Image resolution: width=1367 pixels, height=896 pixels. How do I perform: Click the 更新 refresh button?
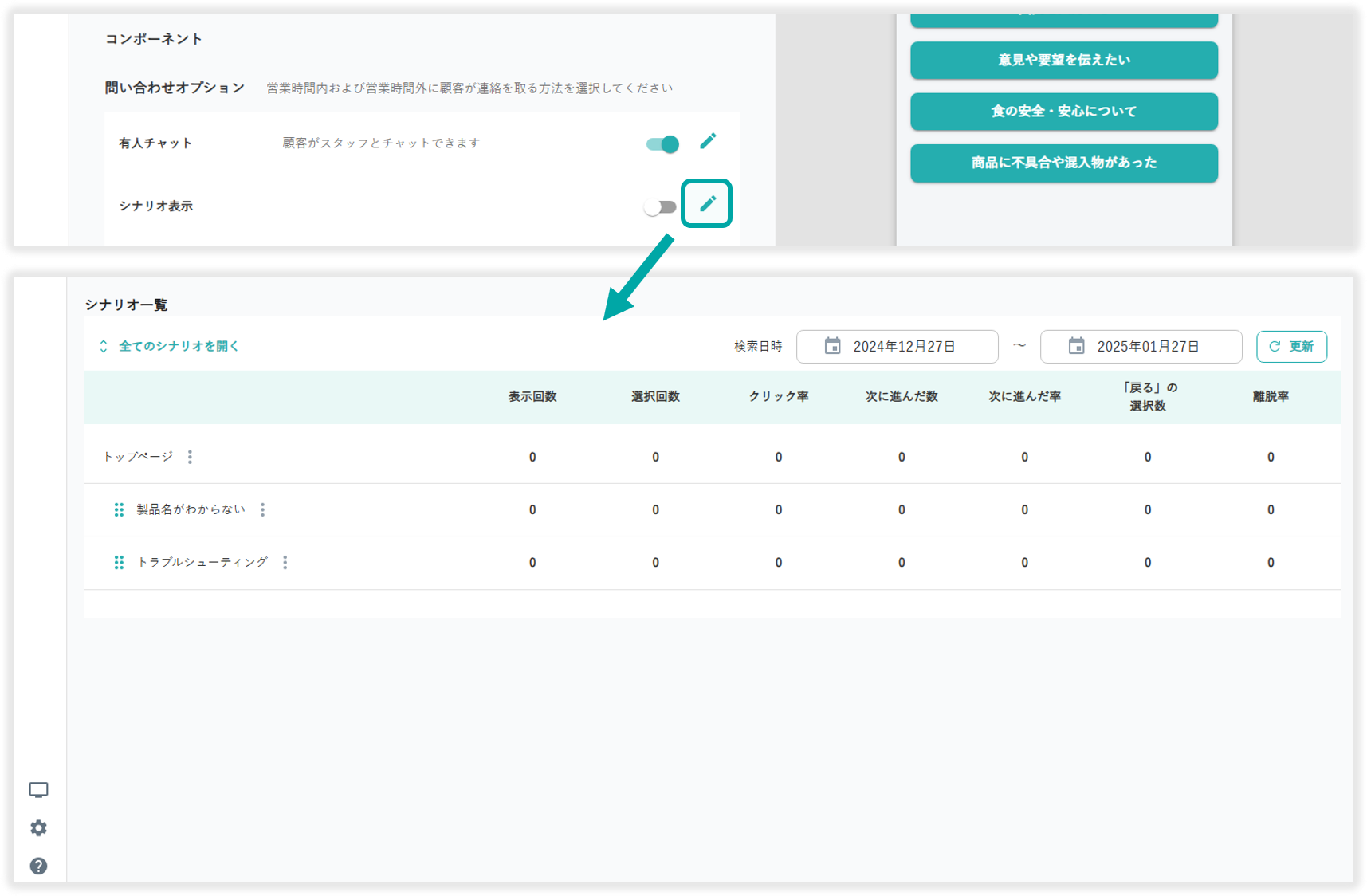point(1291,347)
